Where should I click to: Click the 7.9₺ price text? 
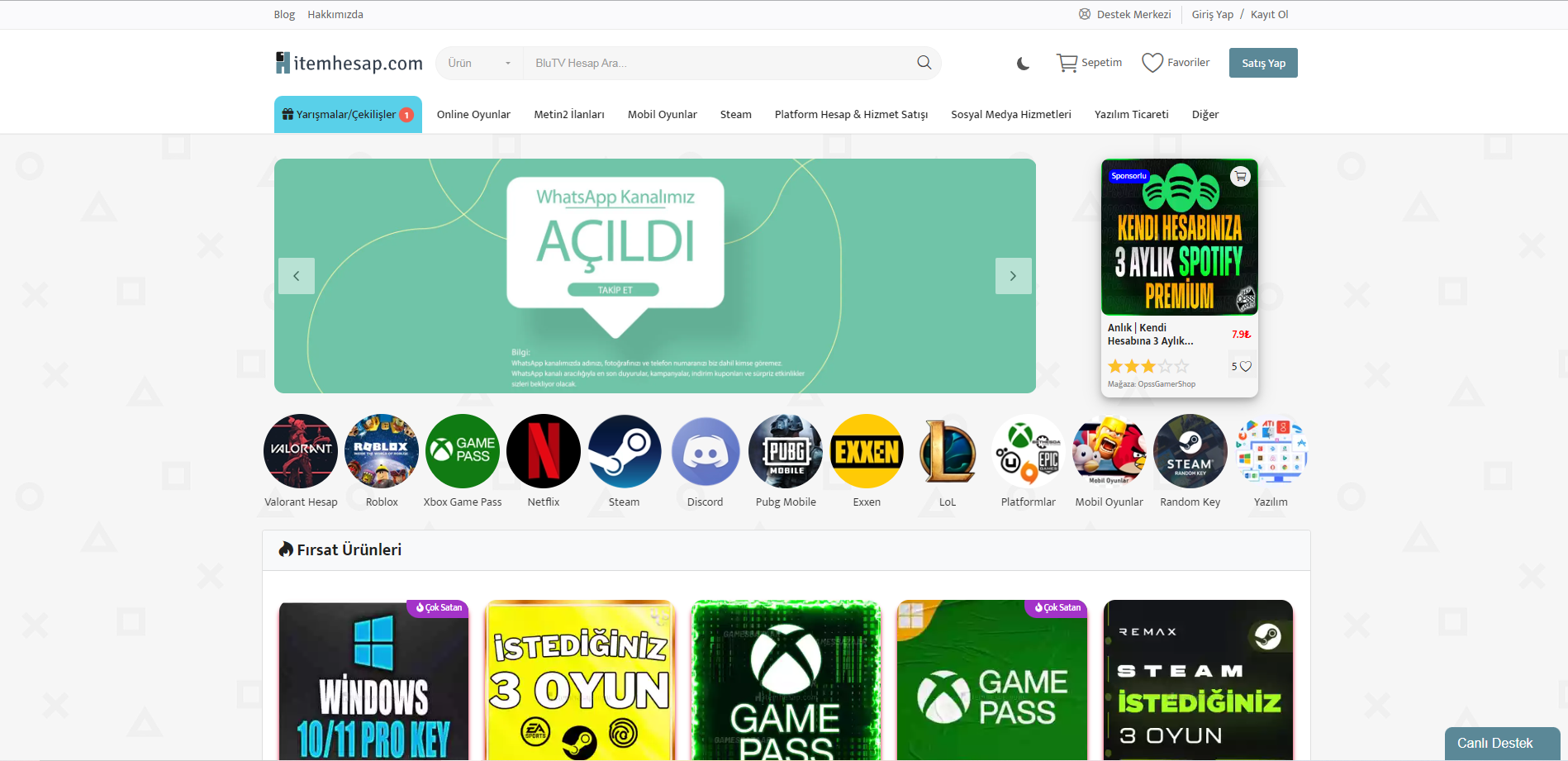(1241, 335)
